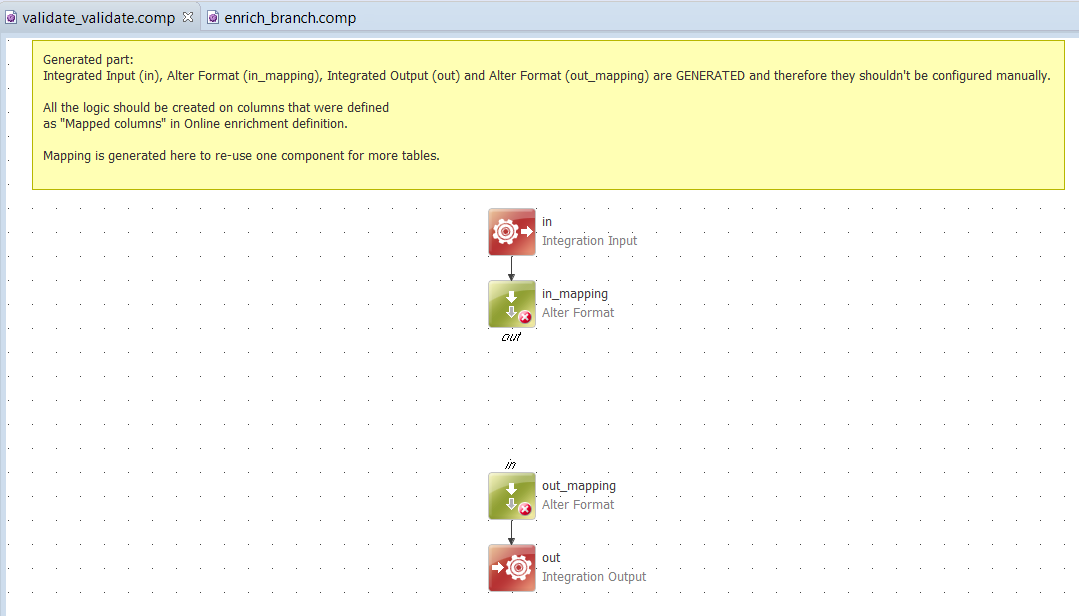
Task: Click the error badge on in_mapping component
Action: (524, 316)
